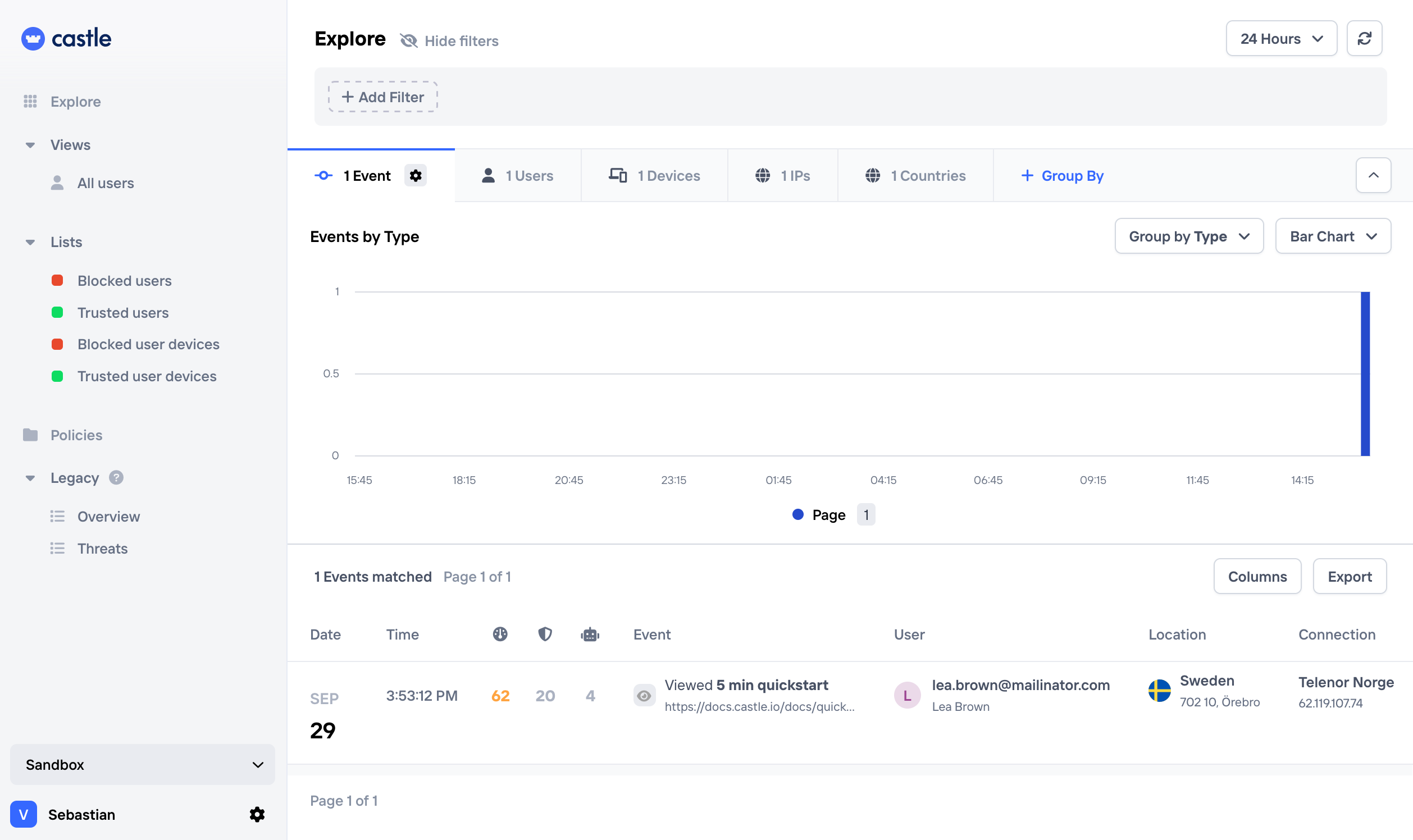Click the risk score column header icon
This screenshot has height=840, width=1413.
tap(500, 634)
